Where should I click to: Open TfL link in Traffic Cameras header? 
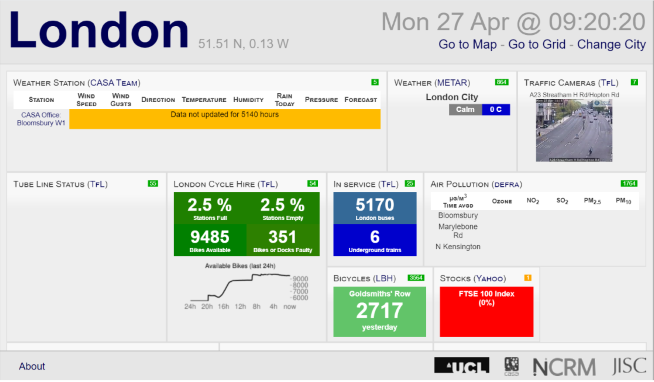(x=608, y=83)
